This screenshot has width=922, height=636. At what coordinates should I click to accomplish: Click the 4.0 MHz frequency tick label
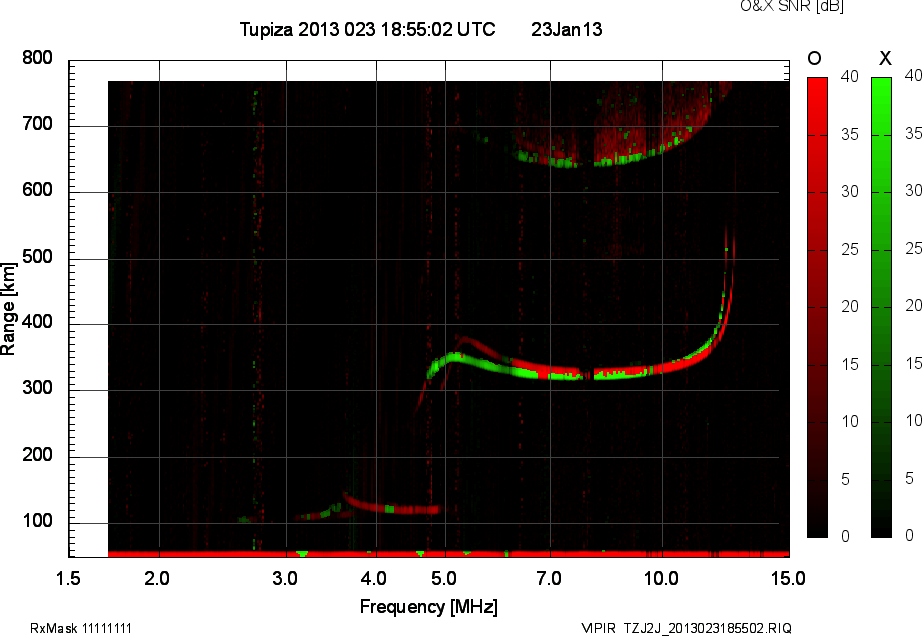[x=374, y=578]
